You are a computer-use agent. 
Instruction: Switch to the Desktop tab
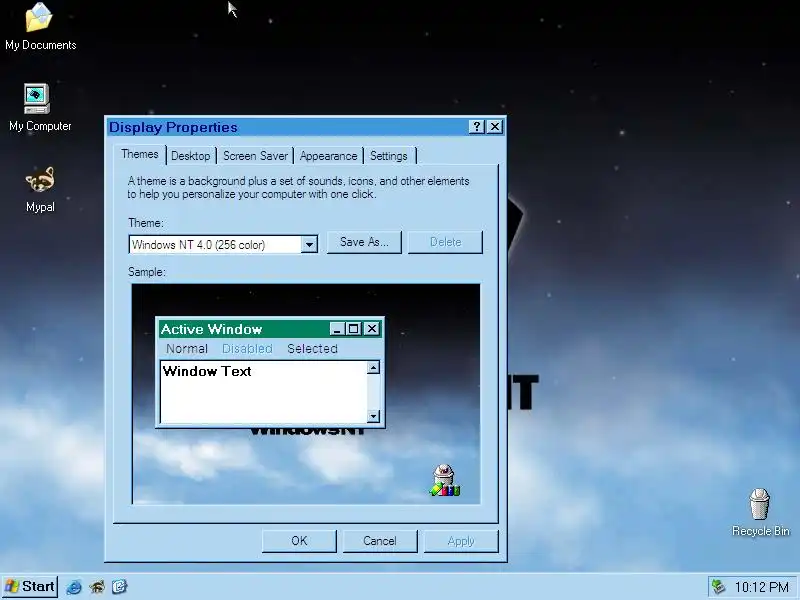tap(191, 156)
